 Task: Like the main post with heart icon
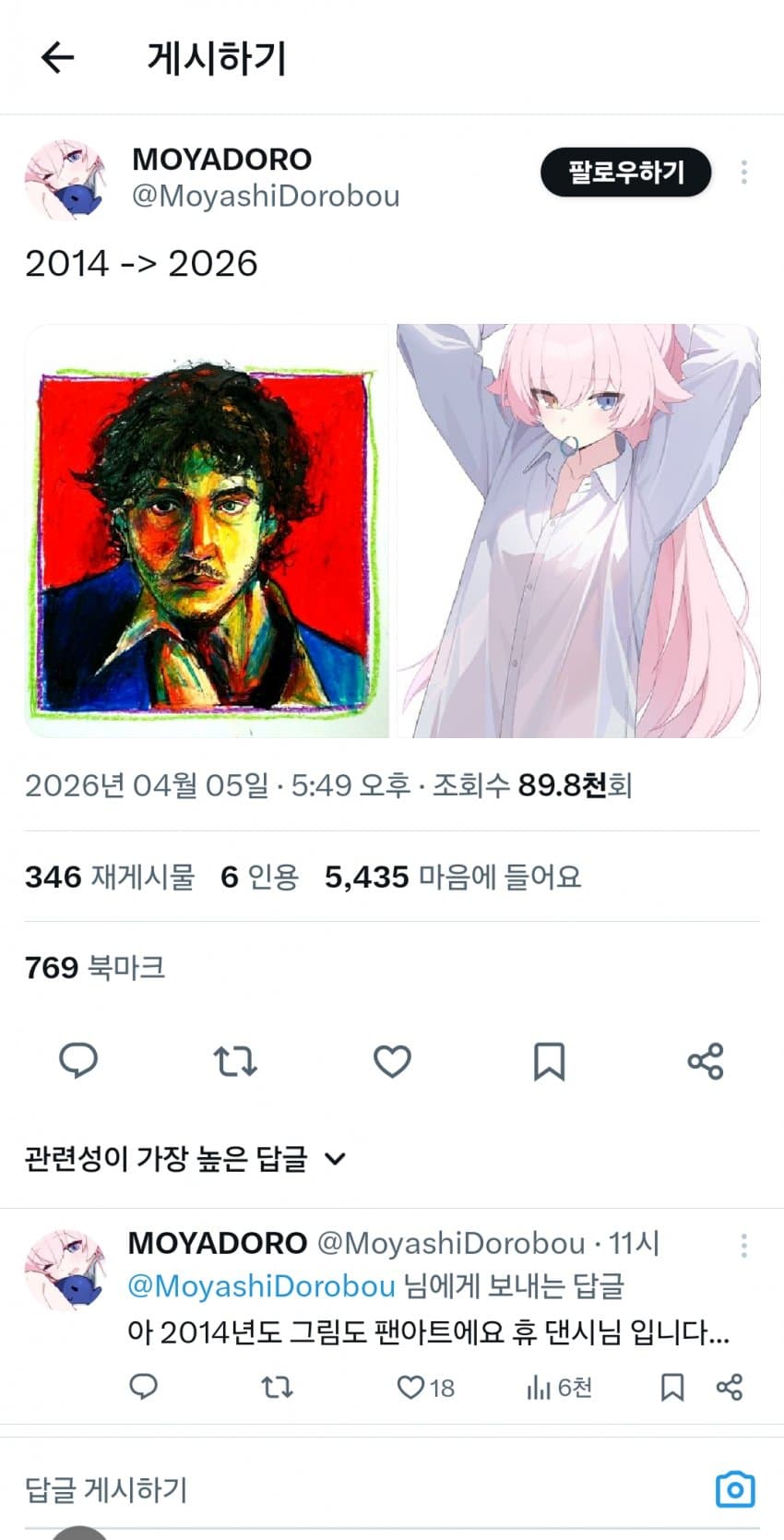[x=392, y=1061]
